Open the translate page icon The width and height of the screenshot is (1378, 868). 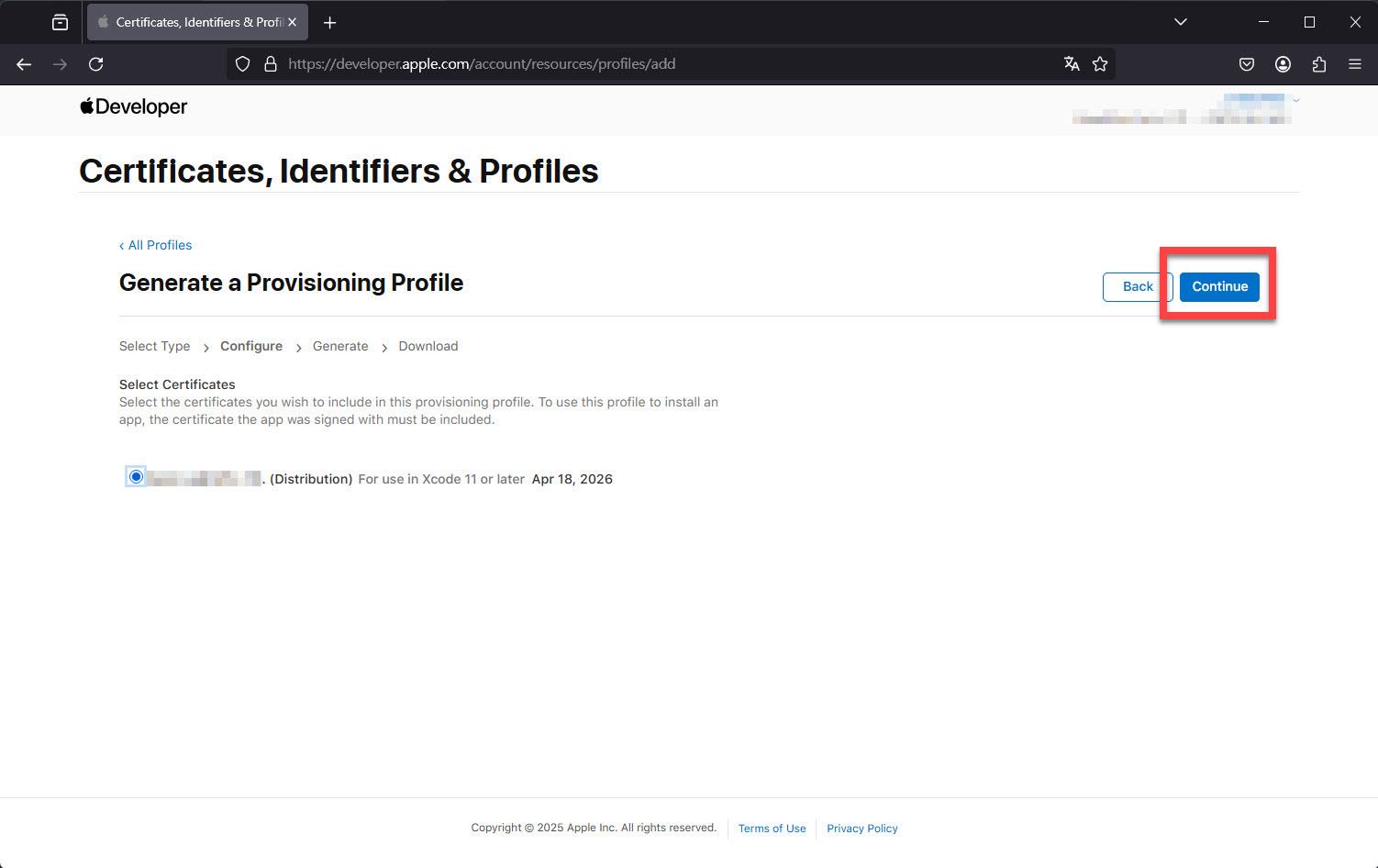pyautogui.click(x=1071, y=63)
